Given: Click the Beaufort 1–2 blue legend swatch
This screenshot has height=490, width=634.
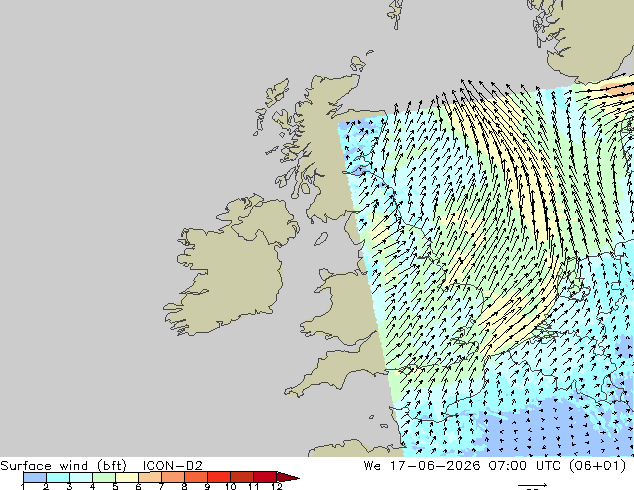Looking at the screenshot, I should coord(35,477).
